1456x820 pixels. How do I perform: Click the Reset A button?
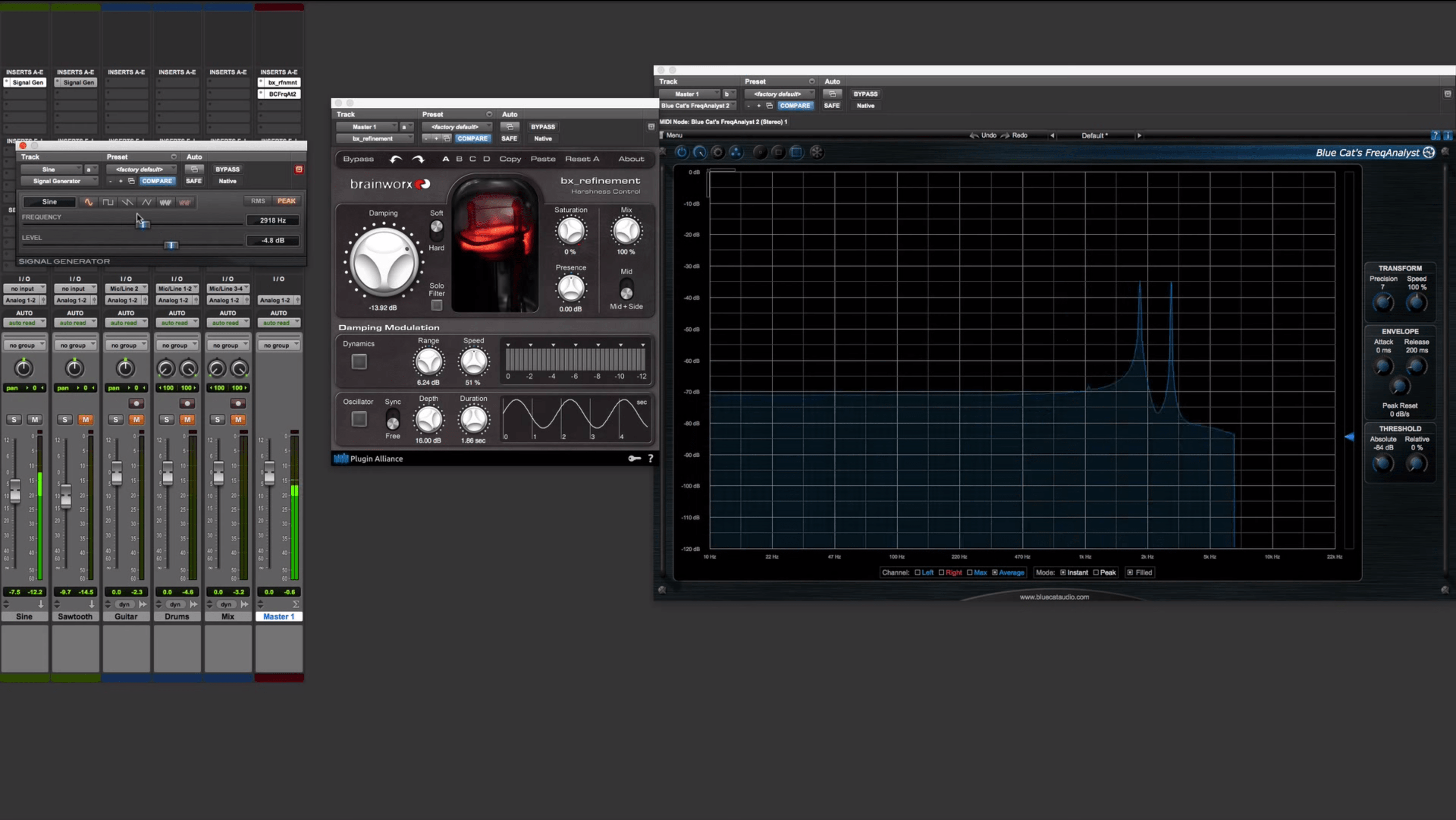coord(581,159)
